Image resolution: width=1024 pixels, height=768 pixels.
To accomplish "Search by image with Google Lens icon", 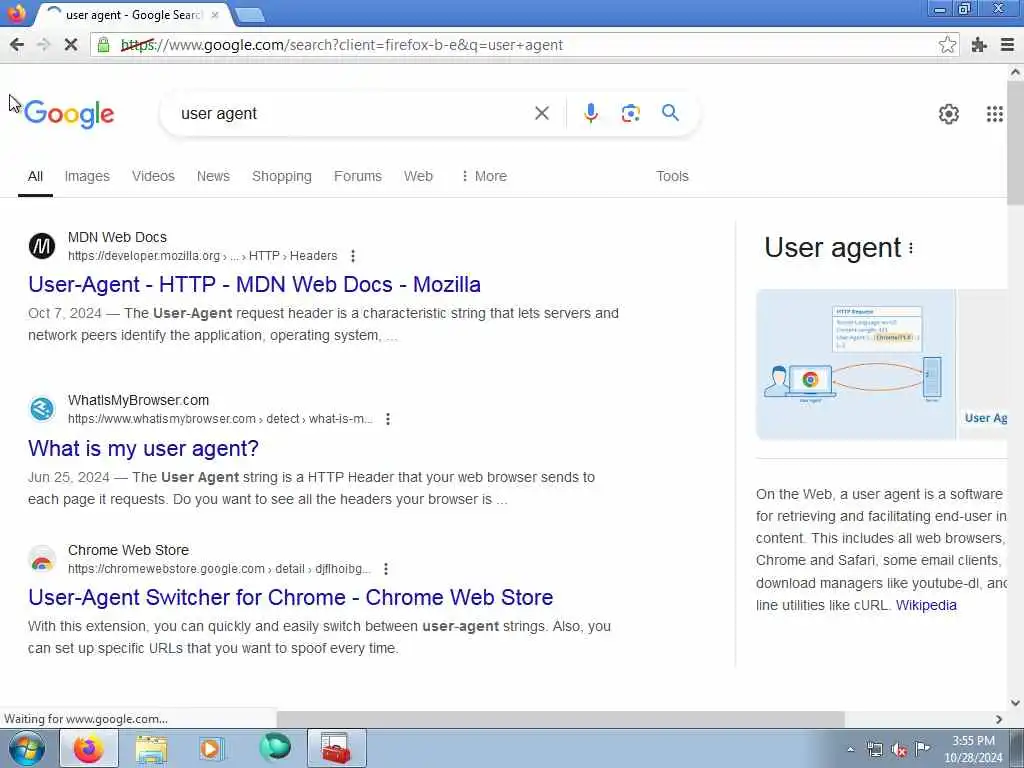I will [630, 113].
